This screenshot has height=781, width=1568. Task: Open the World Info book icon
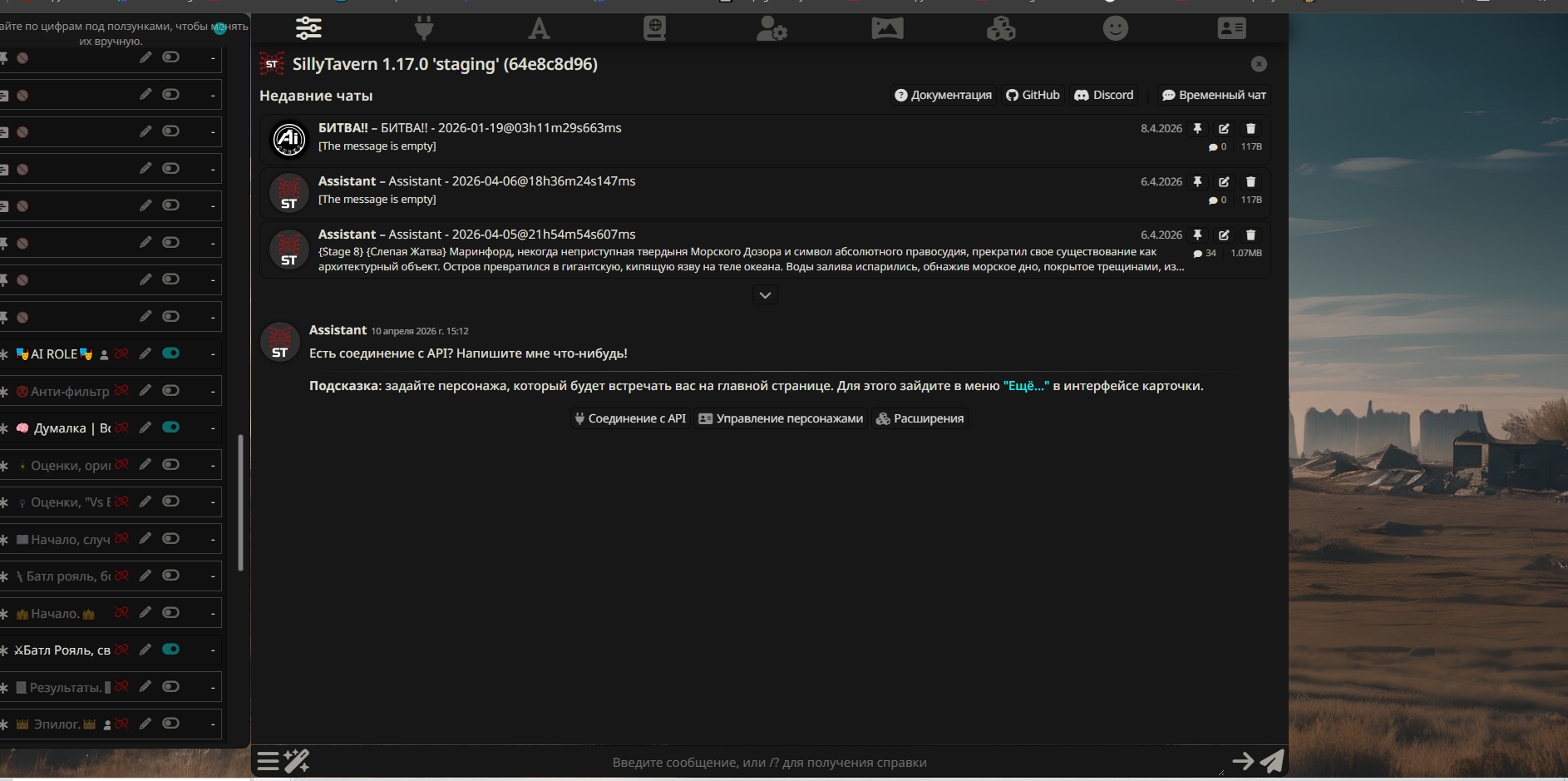655,28
